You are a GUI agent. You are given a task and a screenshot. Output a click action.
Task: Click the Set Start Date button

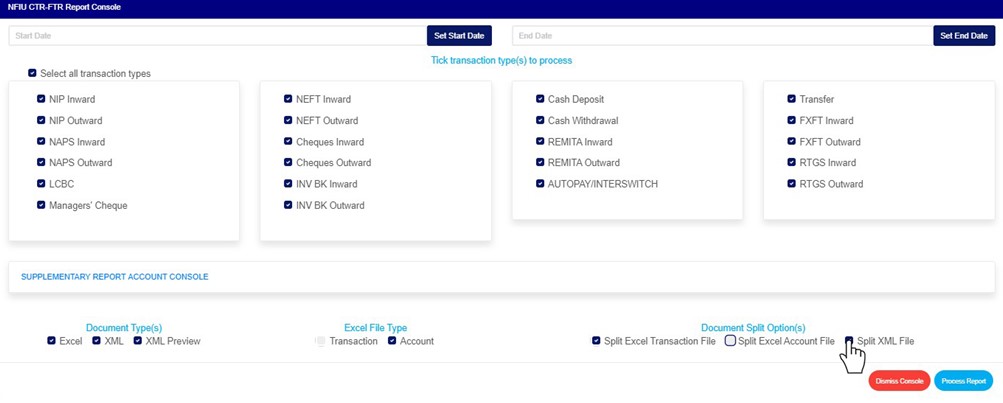pyautogui.click(x=459, y=36)
